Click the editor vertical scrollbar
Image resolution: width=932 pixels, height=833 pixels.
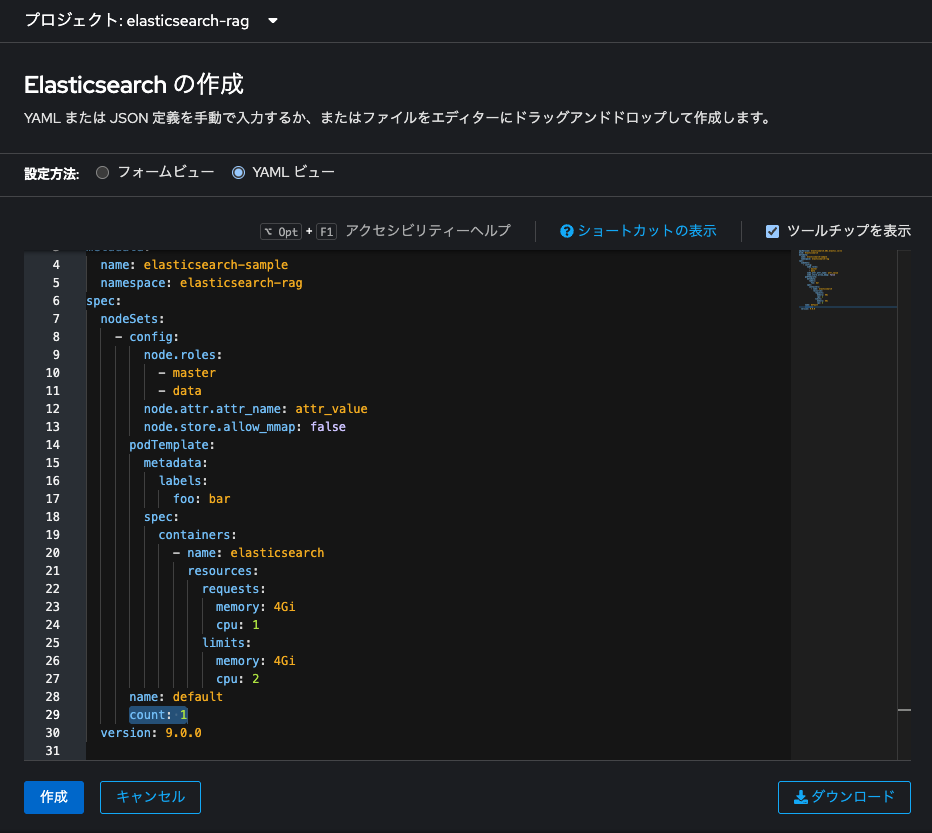click(904, 505)
